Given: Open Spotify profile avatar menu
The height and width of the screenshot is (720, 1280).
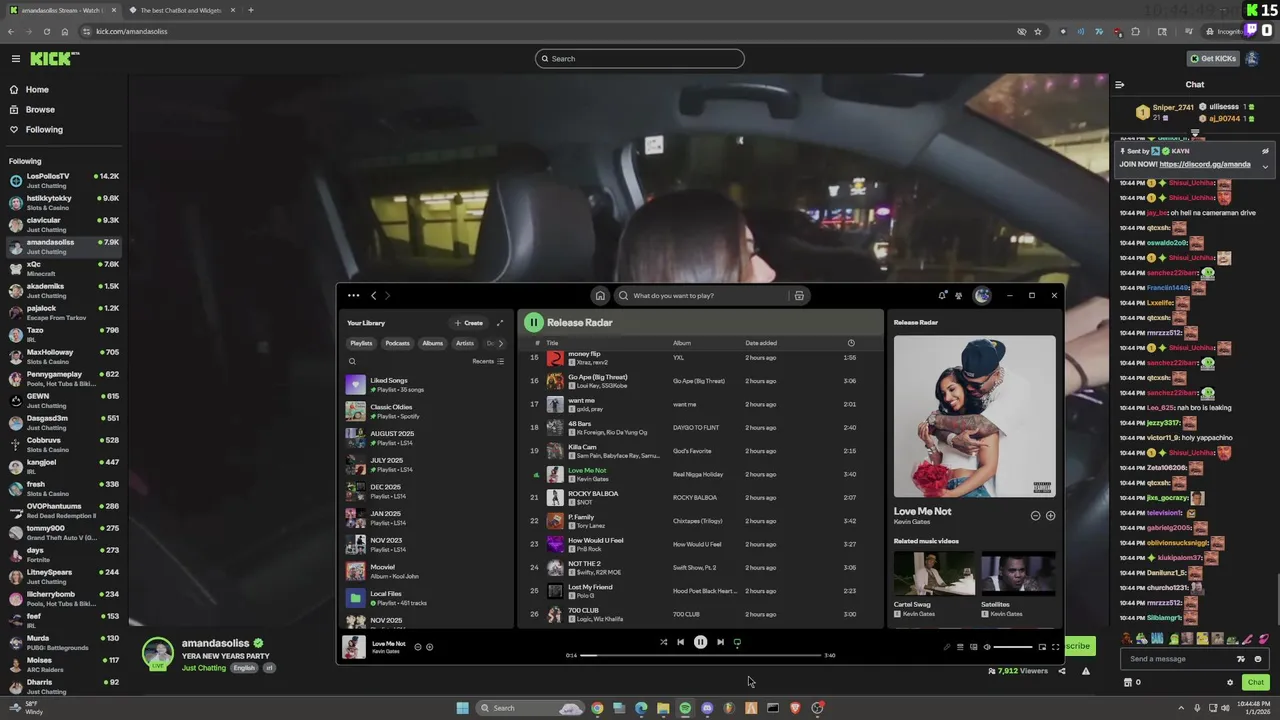Looking at the screenshot, I should click(x=982, y=295).
